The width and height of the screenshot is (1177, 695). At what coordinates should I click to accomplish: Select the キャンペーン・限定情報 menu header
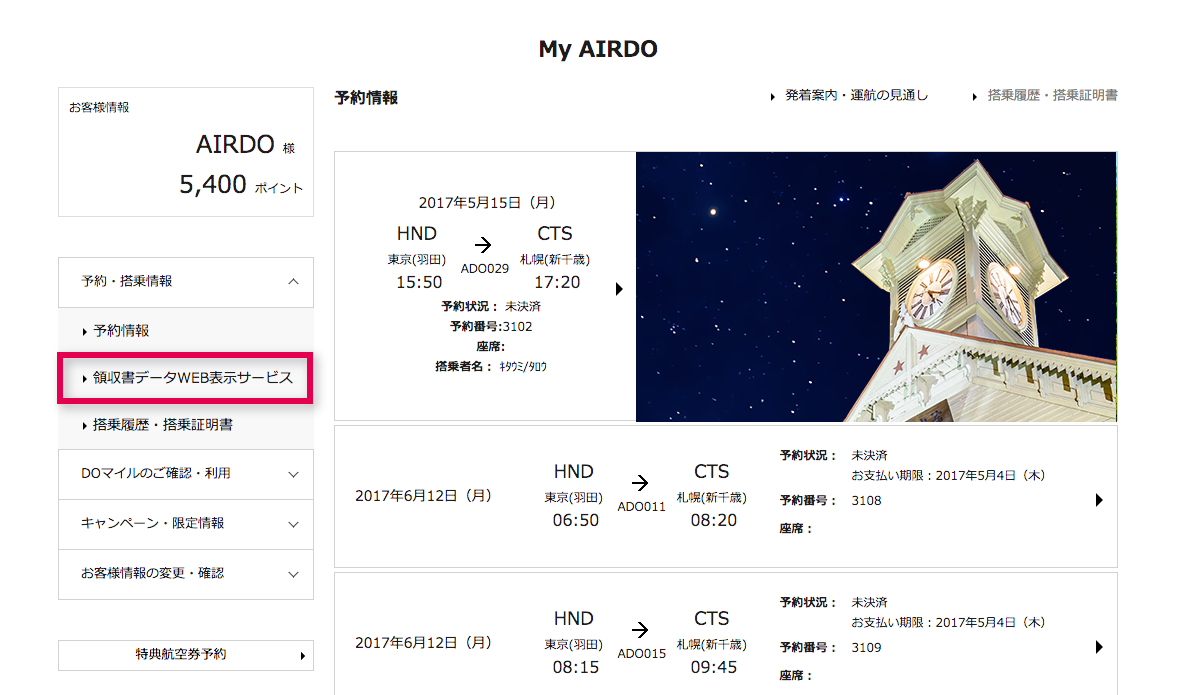tap(185, 525)
